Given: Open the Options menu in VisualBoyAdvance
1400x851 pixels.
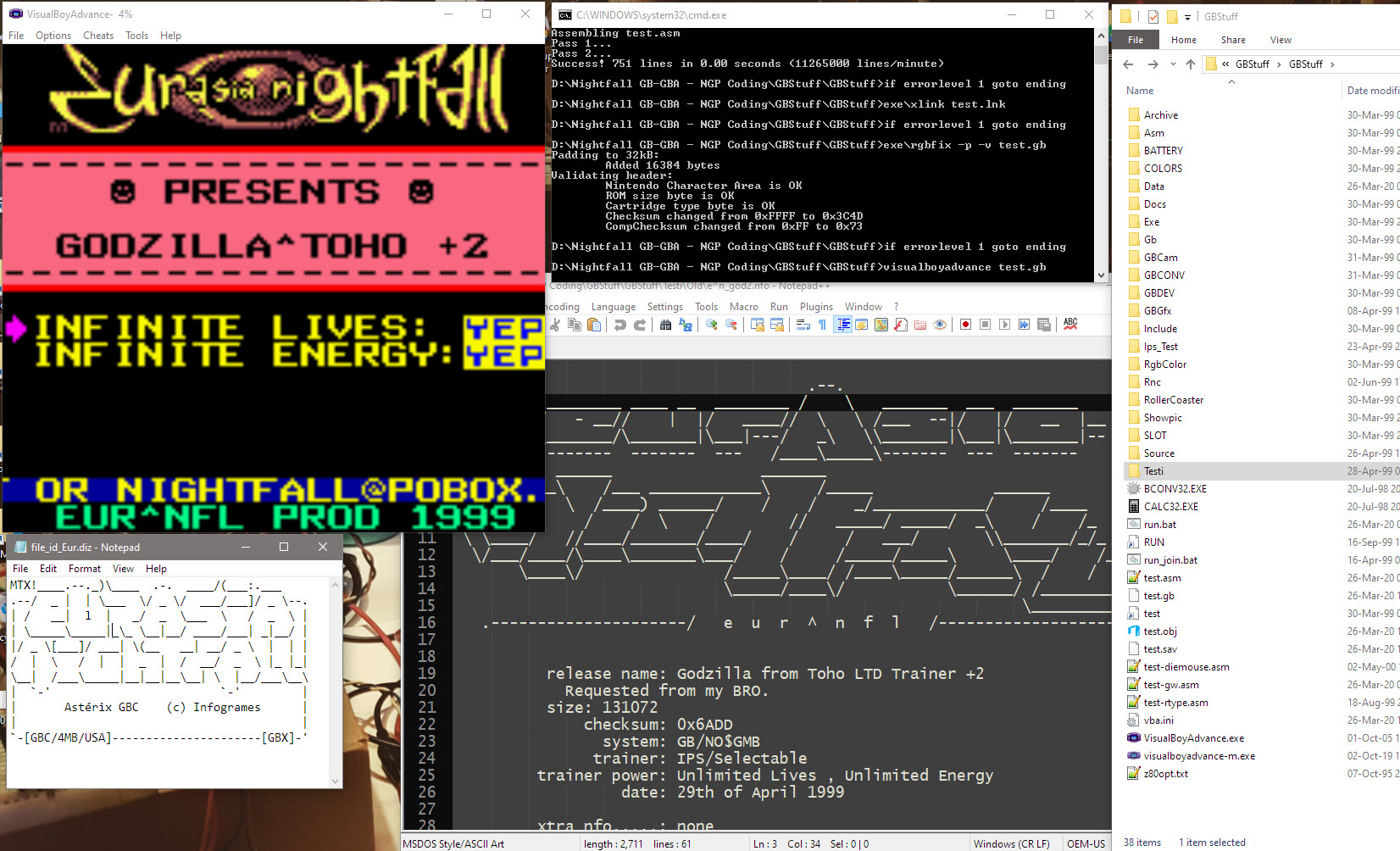Looking at the screenshot, I should point(53,36).
